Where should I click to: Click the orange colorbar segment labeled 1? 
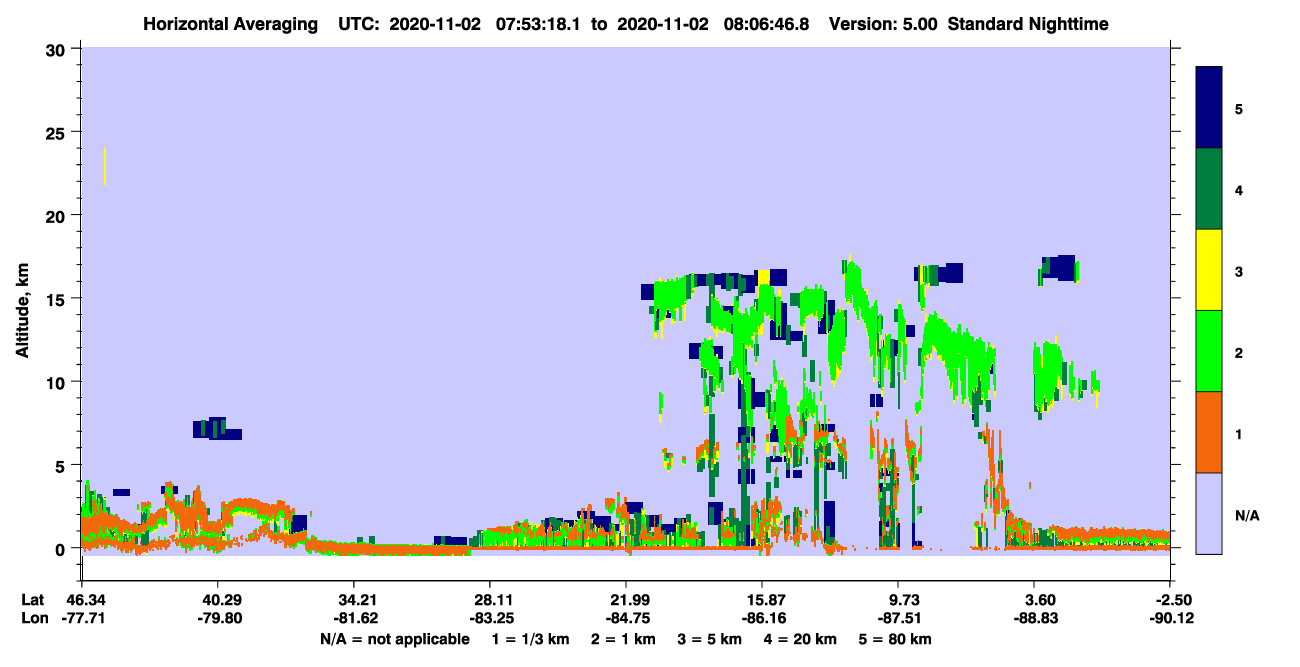tap(1209, 432)
